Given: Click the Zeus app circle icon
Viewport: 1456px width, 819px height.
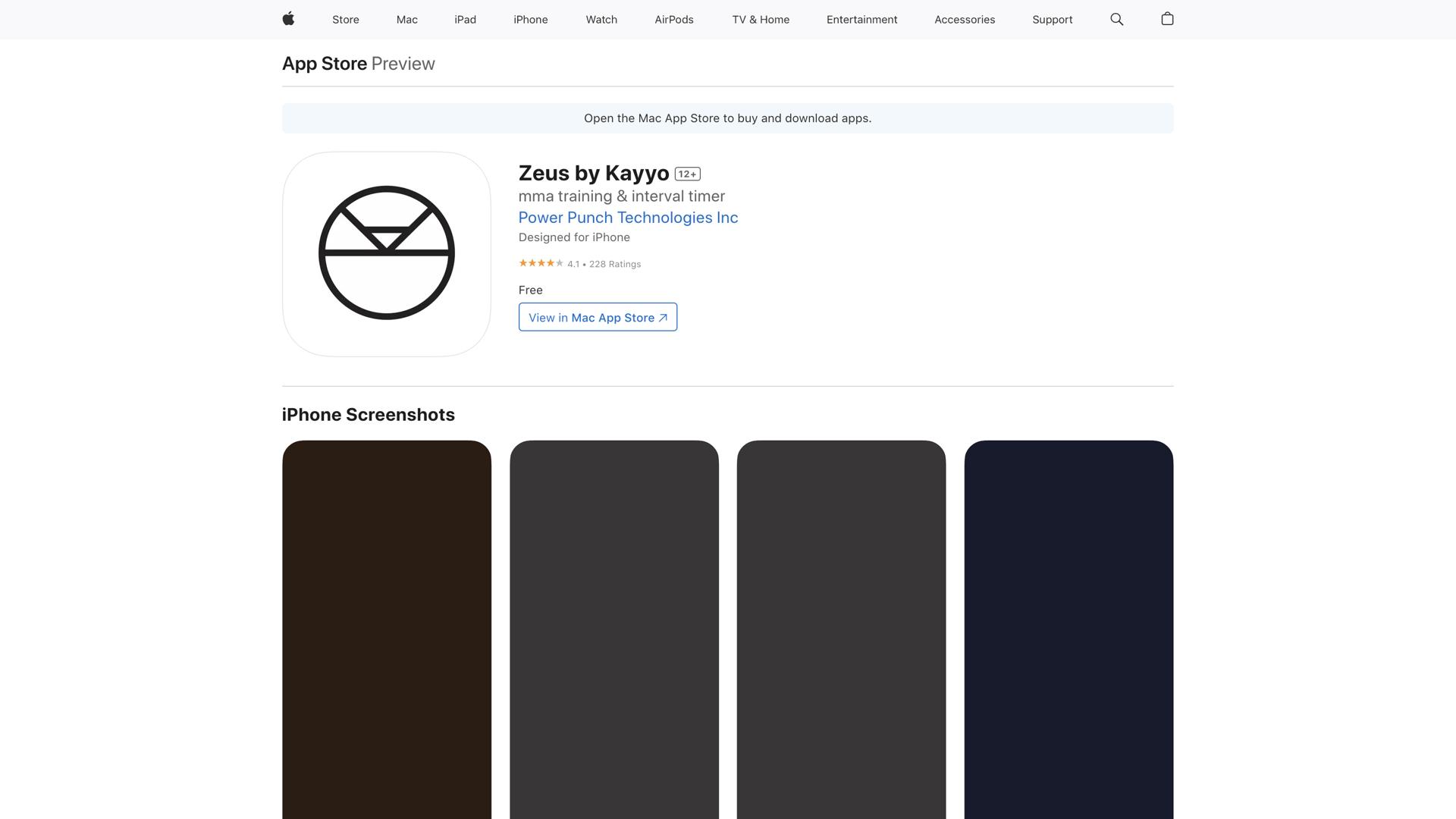Looking at the screenshot, I should pos(386,253).
